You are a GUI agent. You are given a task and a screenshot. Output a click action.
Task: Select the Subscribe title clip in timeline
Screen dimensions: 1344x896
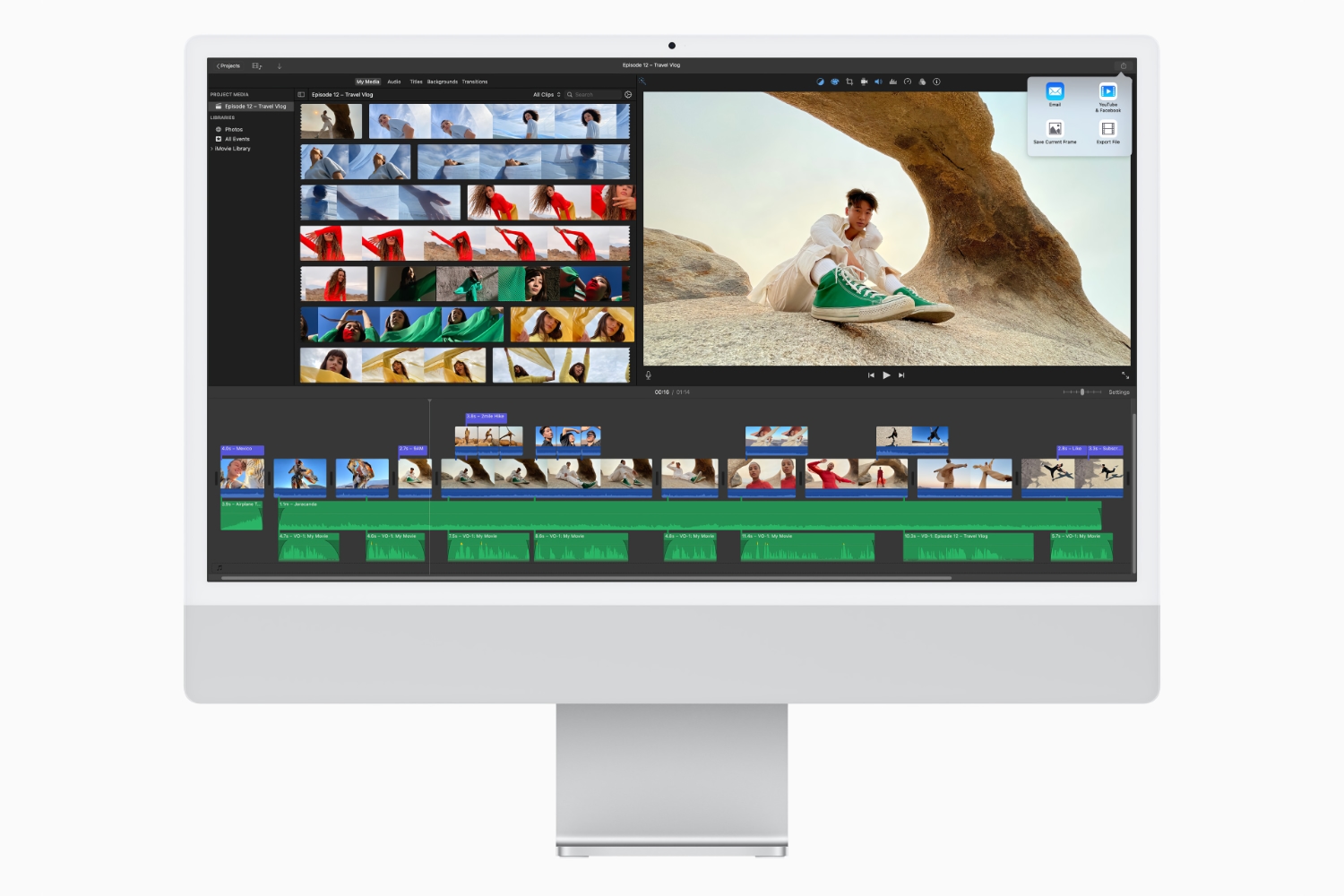tap(1105, 449)
